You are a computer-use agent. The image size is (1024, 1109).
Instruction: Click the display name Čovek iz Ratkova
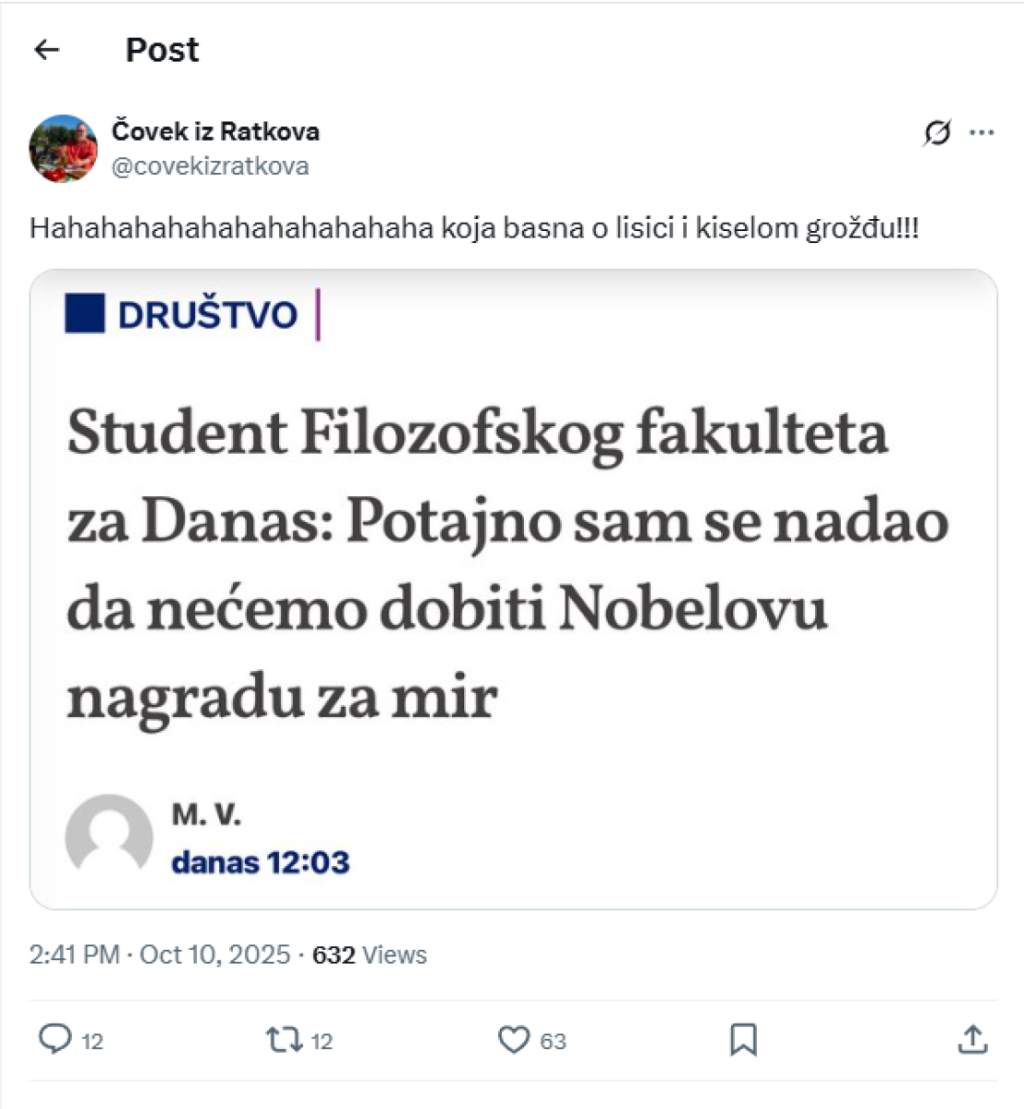point(215,131)
